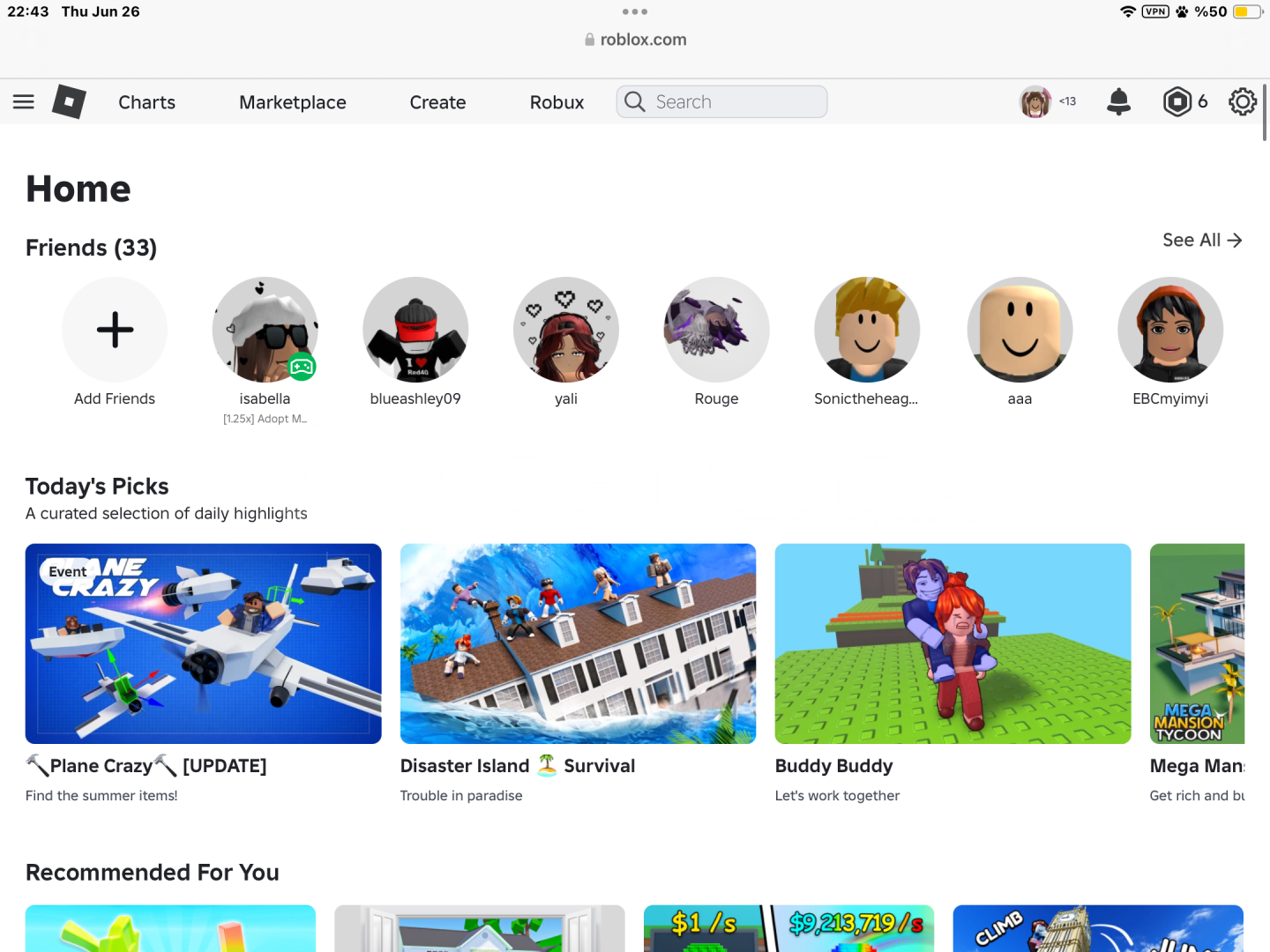Click the search magnifier icon
The width and height of the screenshot is (1270, 952).
[x=635, y=101]
